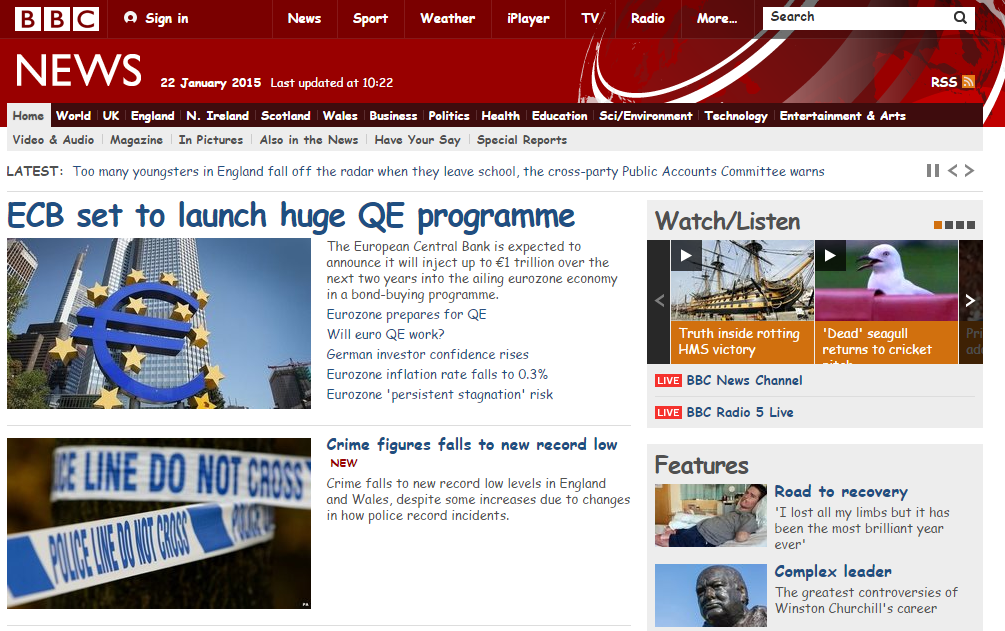Select the Scotland section tab

tap(285, 116)
